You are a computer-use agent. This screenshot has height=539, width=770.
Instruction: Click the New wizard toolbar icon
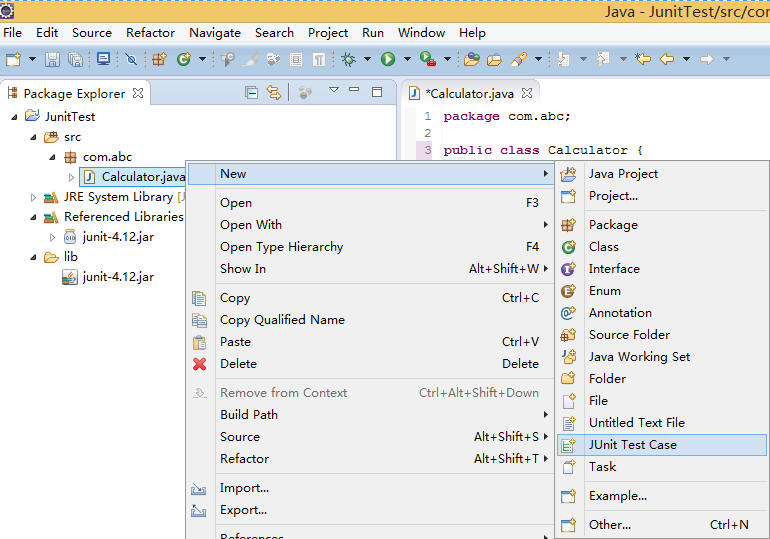click(13, 59)
